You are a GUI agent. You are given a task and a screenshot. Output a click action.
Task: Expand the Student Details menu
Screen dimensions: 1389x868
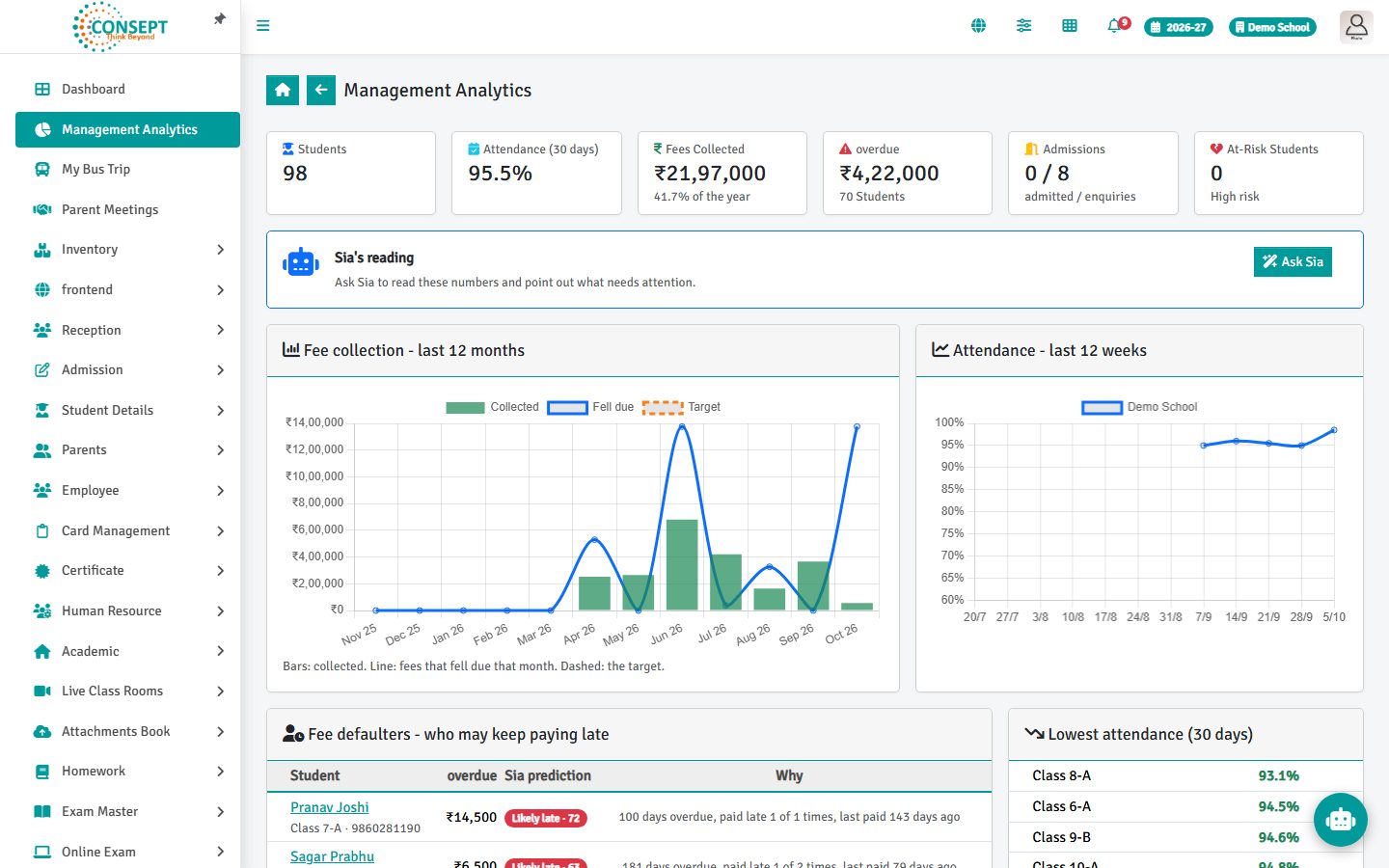click(x=127, y=410)
